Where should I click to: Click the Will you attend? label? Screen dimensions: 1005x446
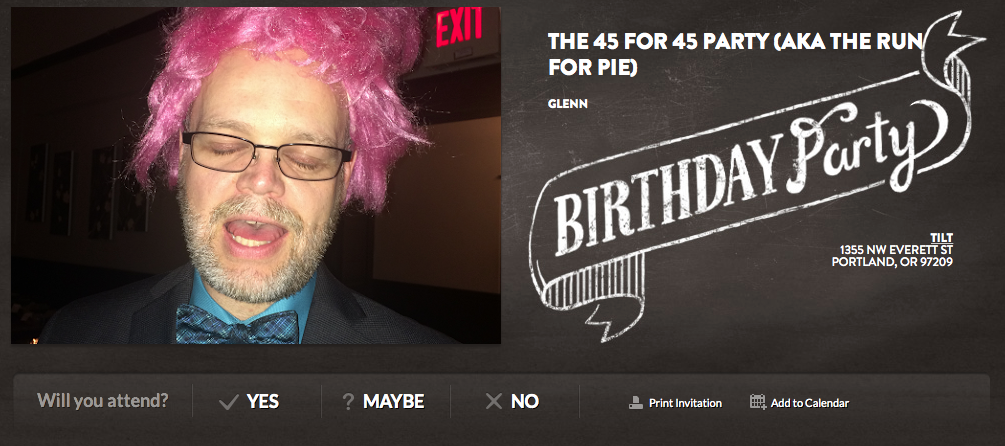click(103, 401)
